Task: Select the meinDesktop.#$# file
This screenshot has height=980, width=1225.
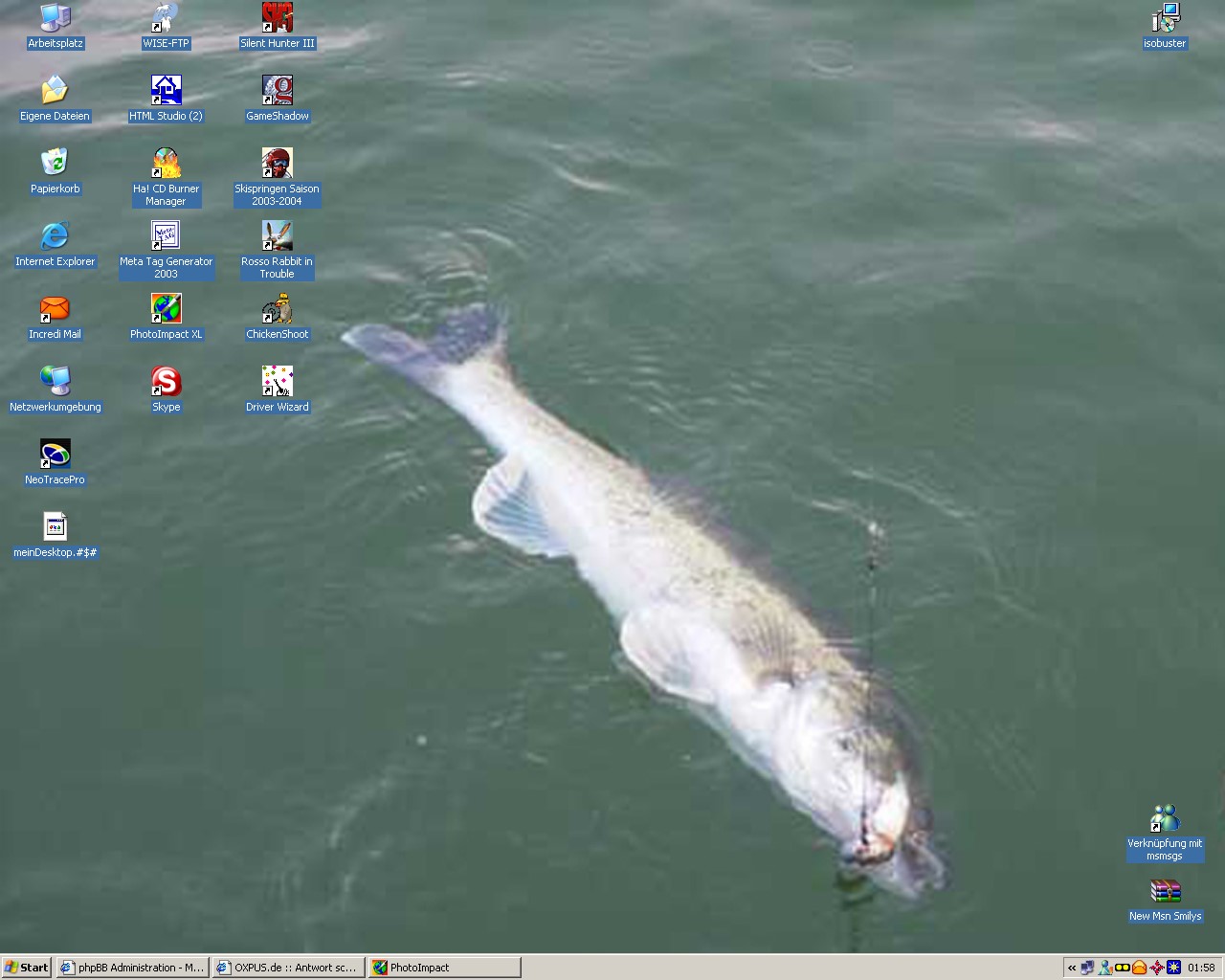Action: click(x=56, y=527)
